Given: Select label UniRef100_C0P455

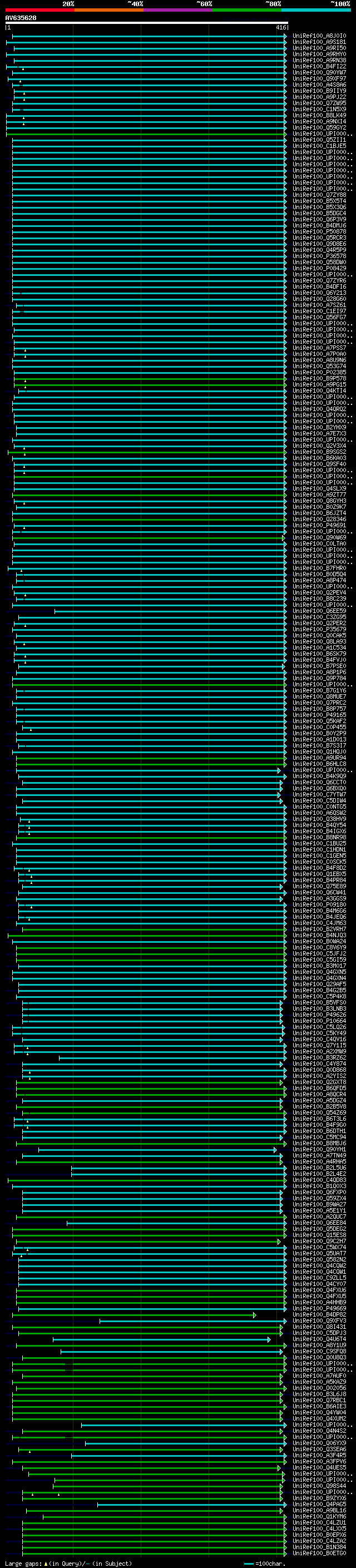Looking at the screenshot, I should pos(319,728).
